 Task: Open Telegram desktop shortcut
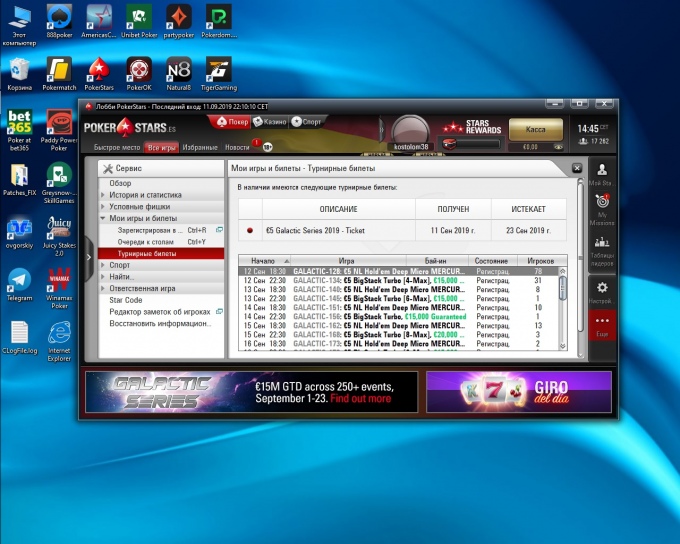tap(20, 285)
